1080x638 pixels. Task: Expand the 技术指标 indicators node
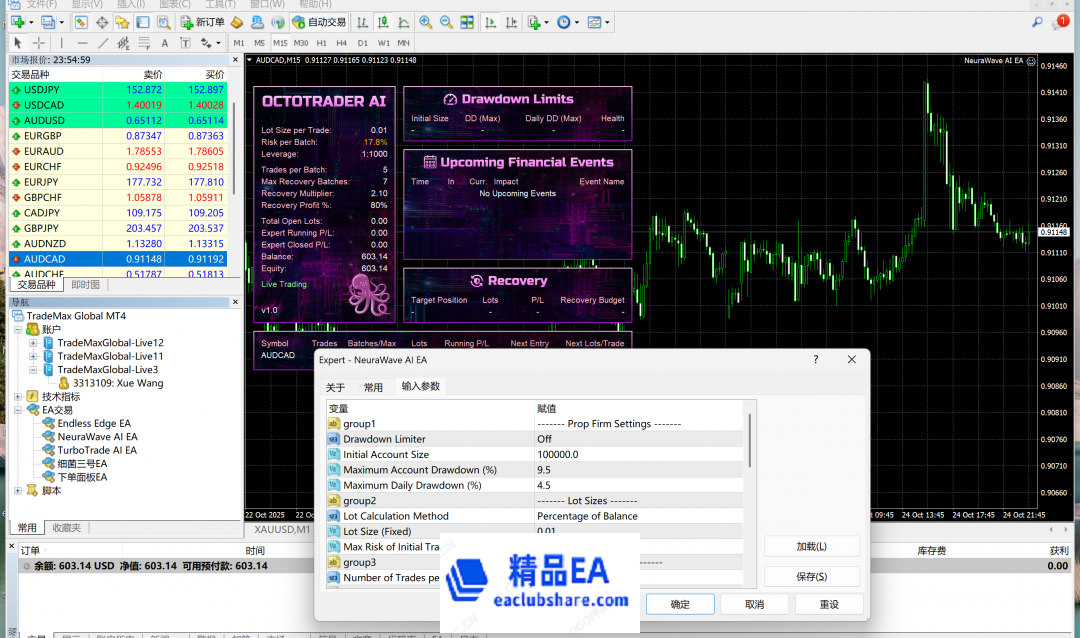pyautogui.click(x=18, y=396)
